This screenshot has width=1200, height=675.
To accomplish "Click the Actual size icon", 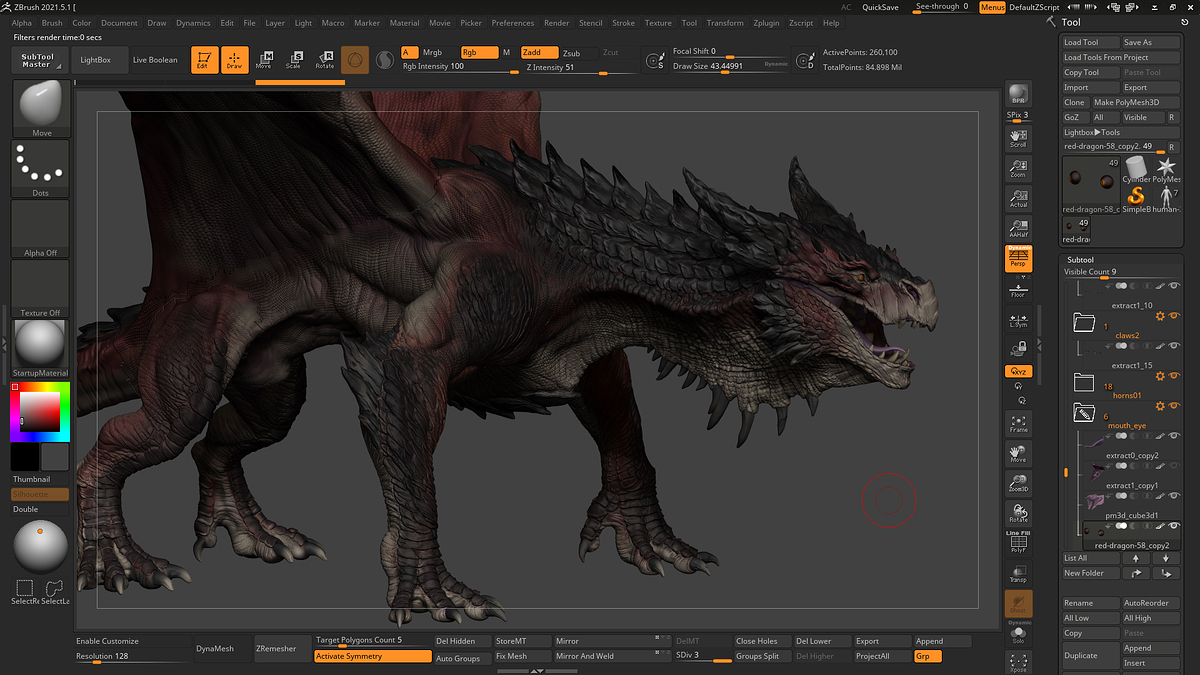I will pyautogui.click(x=1018, y=198).
